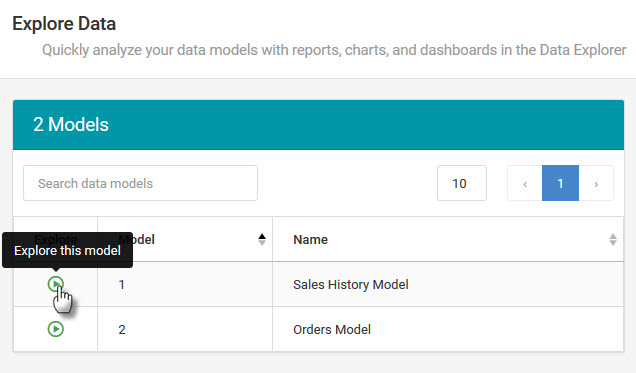
Task: Open the page size selector showing 10
Action: (462, 183)
